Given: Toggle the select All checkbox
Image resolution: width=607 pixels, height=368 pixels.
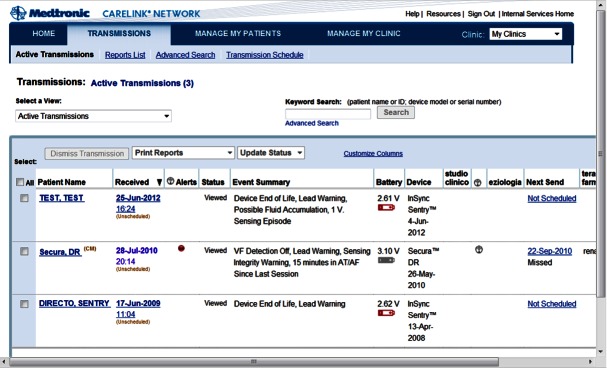Looking at the screenshot, I should tap(20, 182).
